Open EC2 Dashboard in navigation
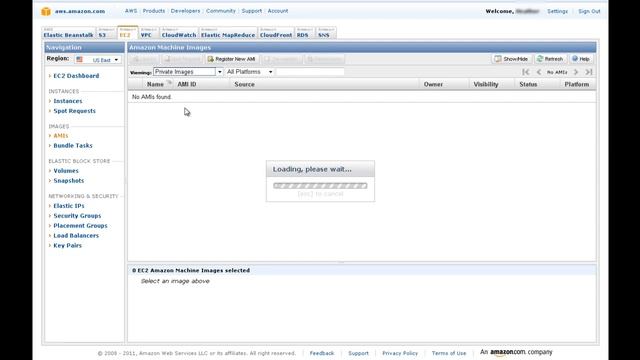The height and width of the screenshot is (360, 640). pyautogui.click(x=76, y=76)
